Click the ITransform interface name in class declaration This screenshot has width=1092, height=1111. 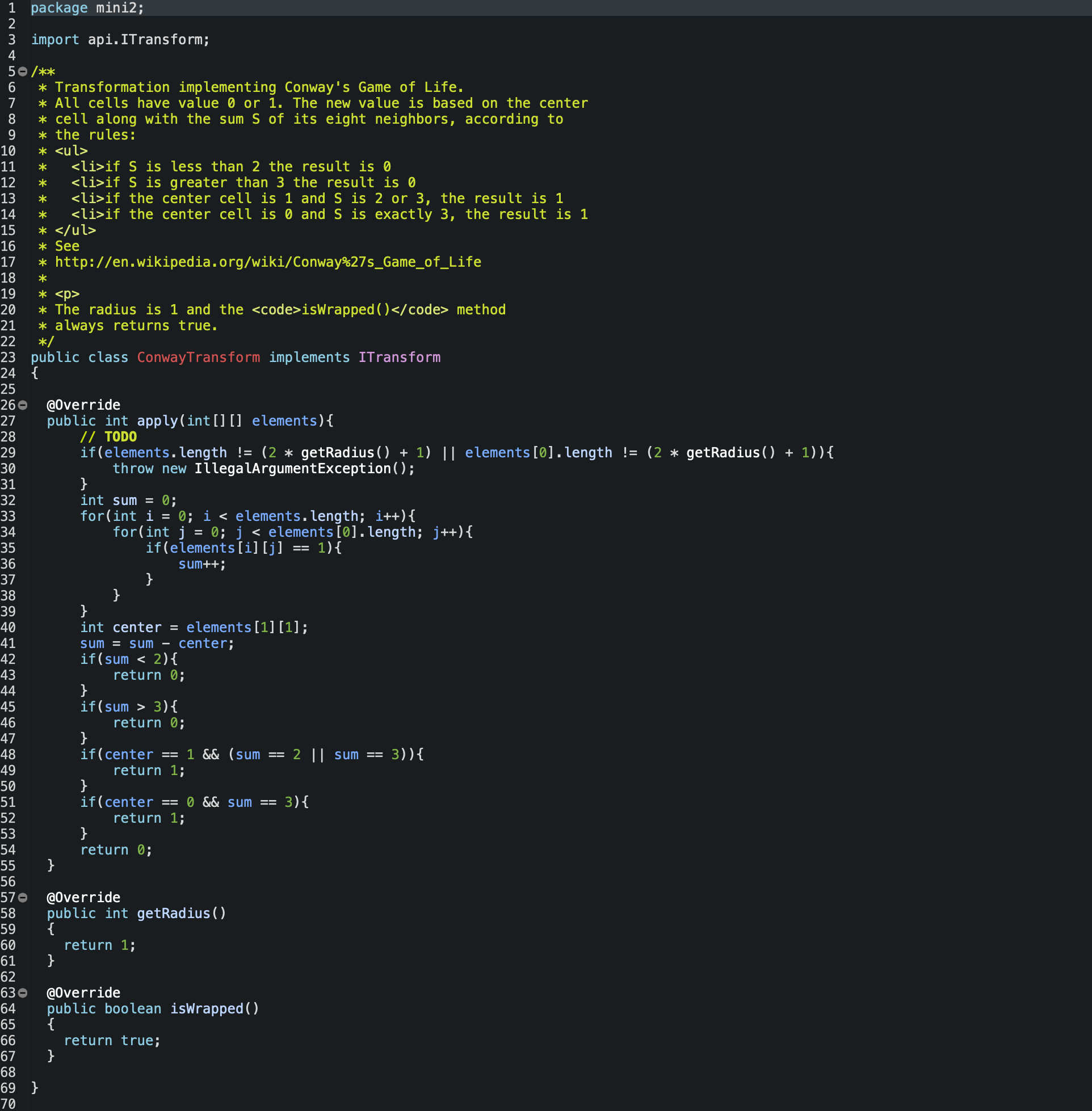pos(399,357)
